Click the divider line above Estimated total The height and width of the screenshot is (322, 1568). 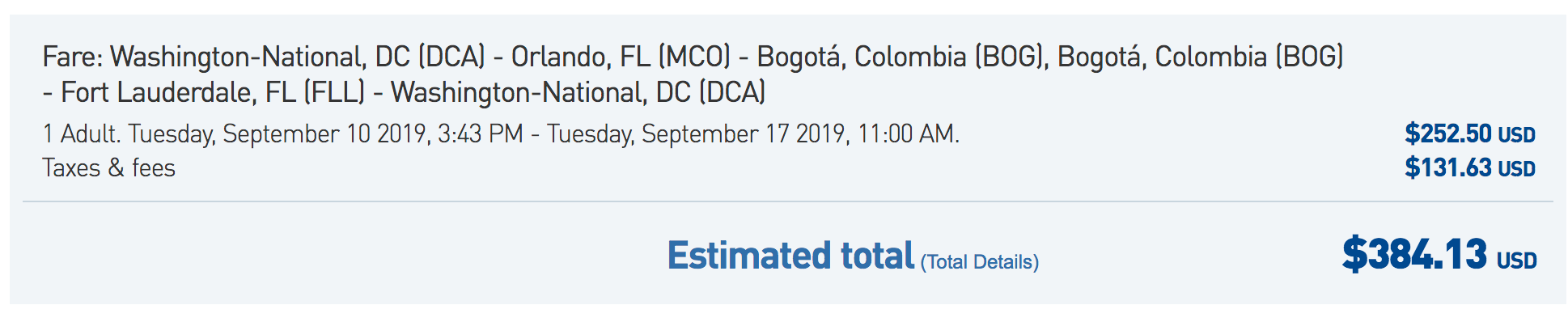pyautogui.click(x=788, y=201)
